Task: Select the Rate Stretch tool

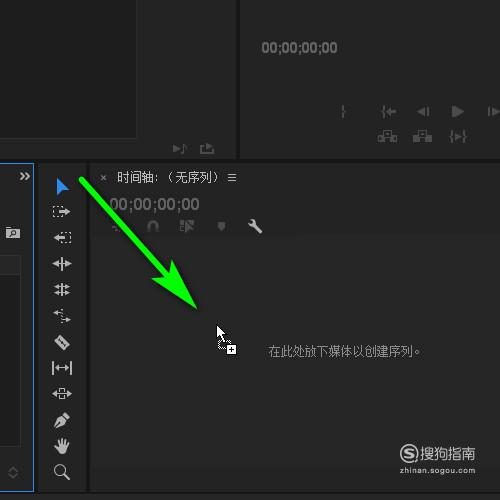Action: pyautogui.click(x=62, y=316)
